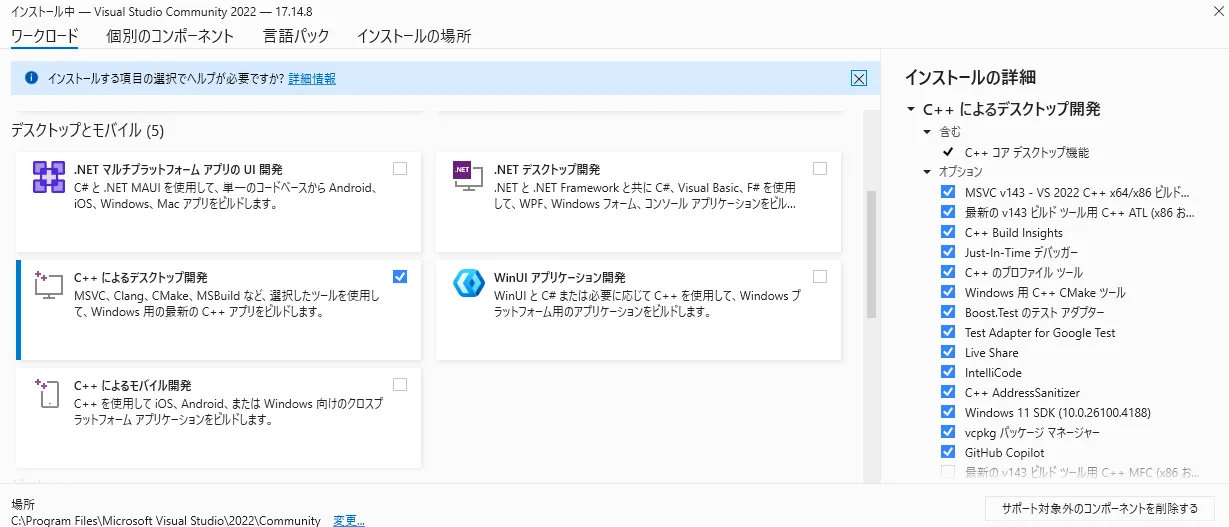Uncheck Live Share option
Image resolution: width=1229 pixels, height=527 pixels.
948,352
